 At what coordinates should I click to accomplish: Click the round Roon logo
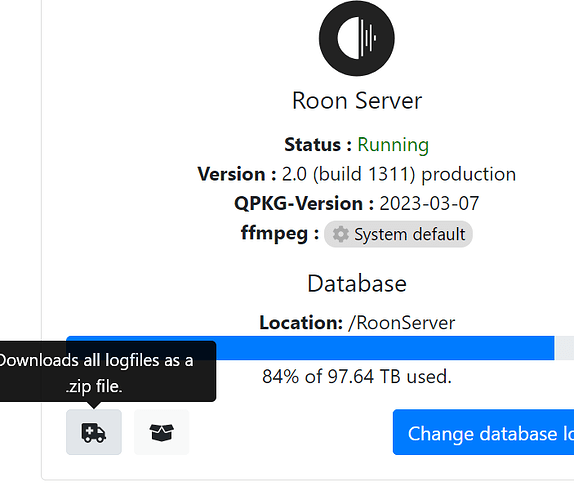pyautogui.click(x=357, y=38)
